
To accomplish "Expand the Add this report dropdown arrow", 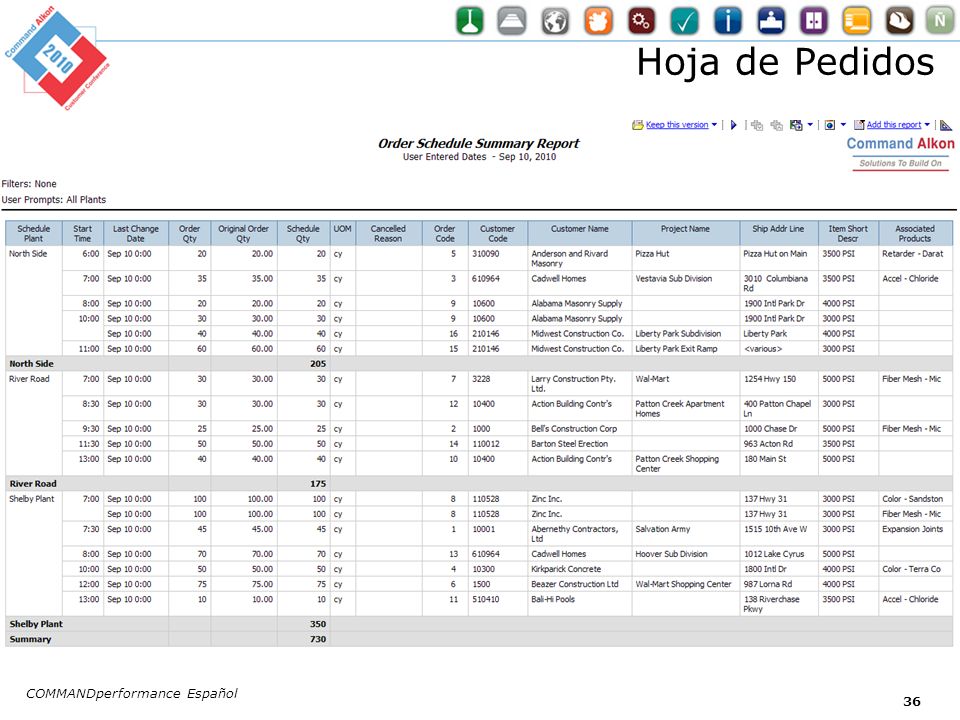I will [x=927, y=125].
